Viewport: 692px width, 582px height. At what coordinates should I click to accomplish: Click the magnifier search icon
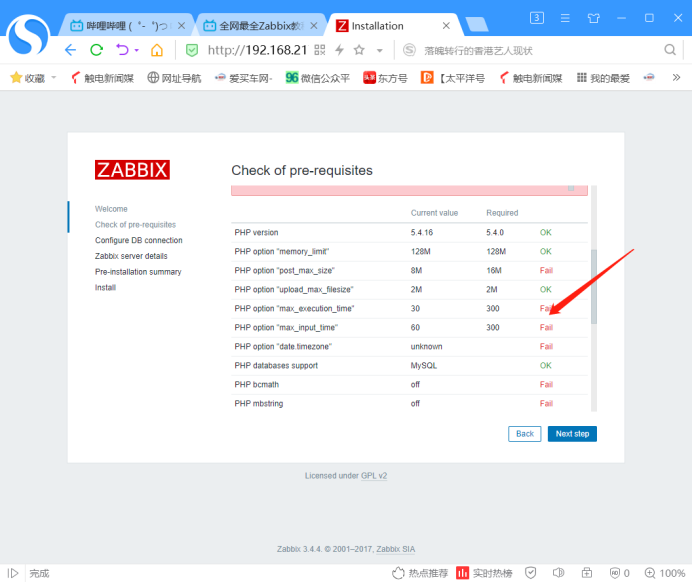point(670,50)
